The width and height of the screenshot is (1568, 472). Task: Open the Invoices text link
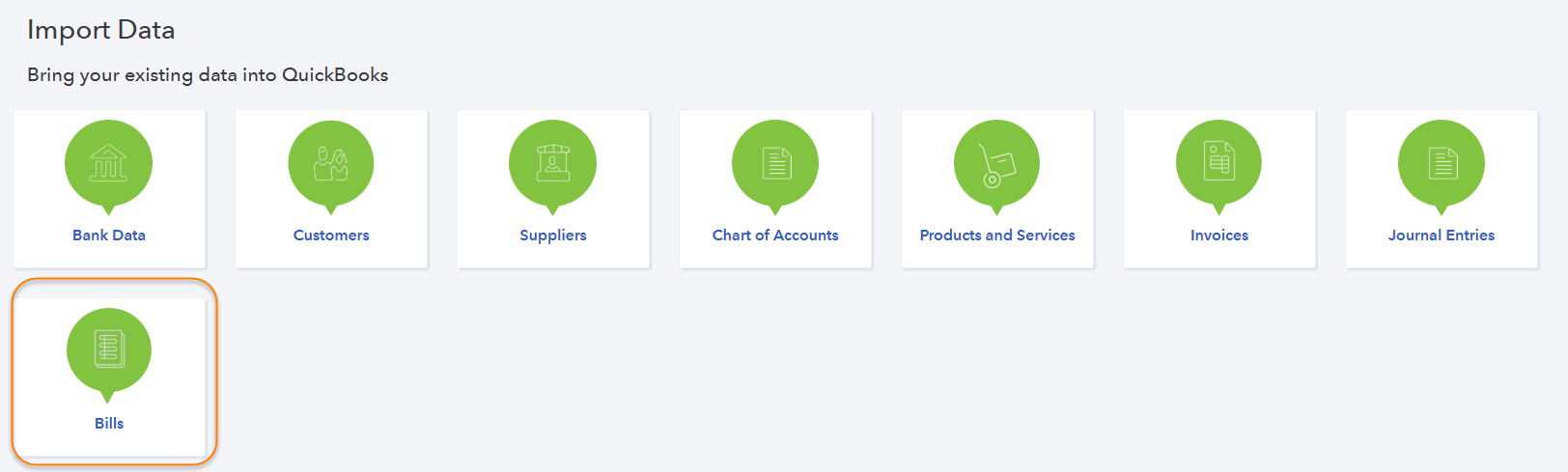click(x=1219, y=236)
